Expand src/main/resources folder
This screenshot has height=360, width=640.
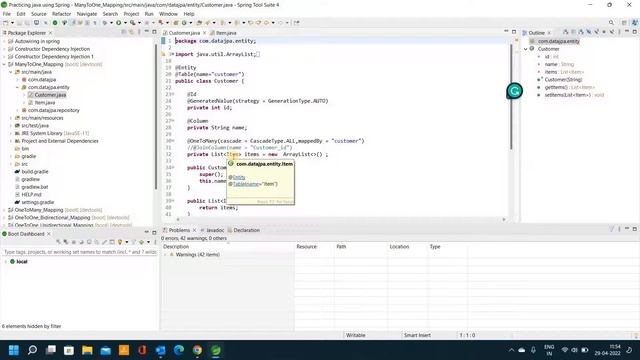11,118
